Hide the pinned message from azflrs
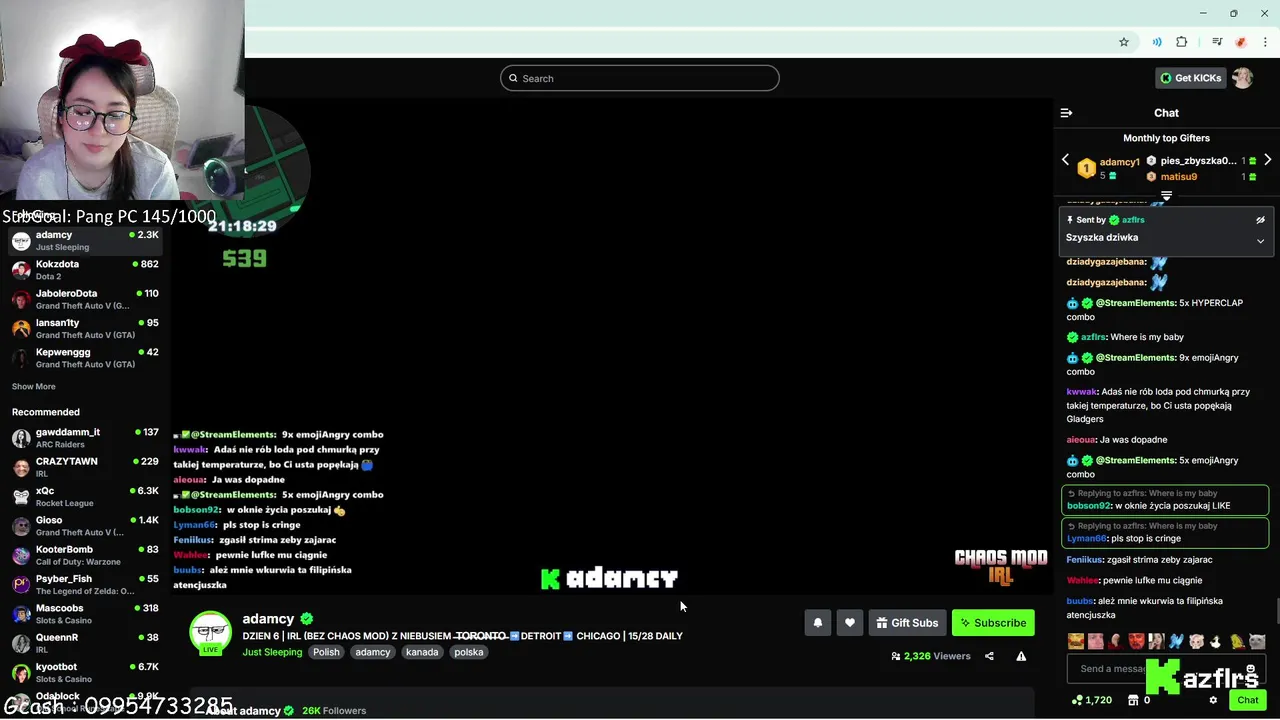The height and width of the screenshot is (720, 1280). (x=1260, y=220)
